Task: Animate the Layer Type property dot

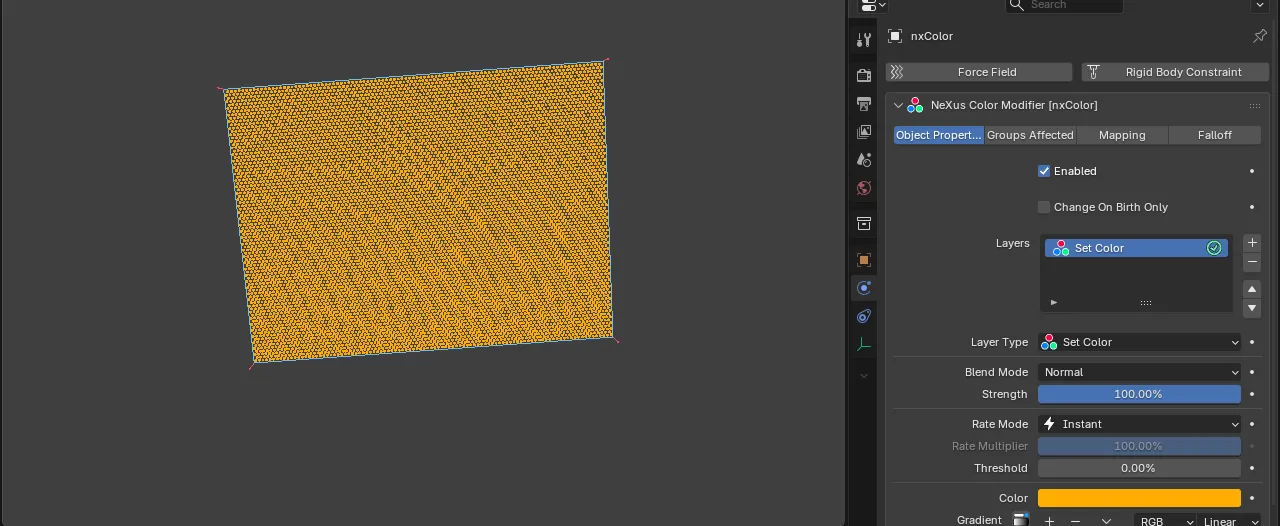Action: coord(1252,342)
